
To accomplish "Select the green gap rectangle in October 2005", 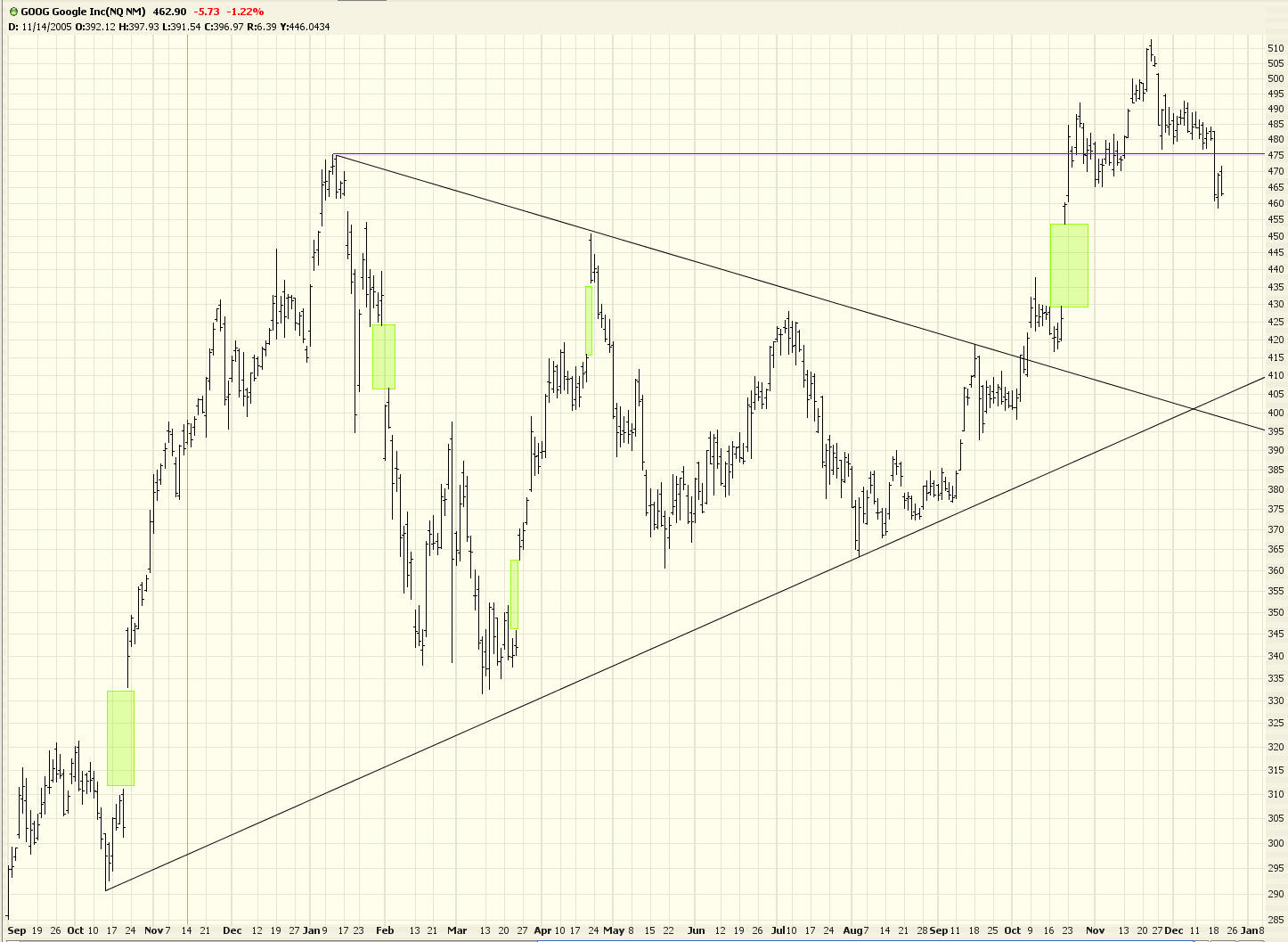I will [120, 738].
